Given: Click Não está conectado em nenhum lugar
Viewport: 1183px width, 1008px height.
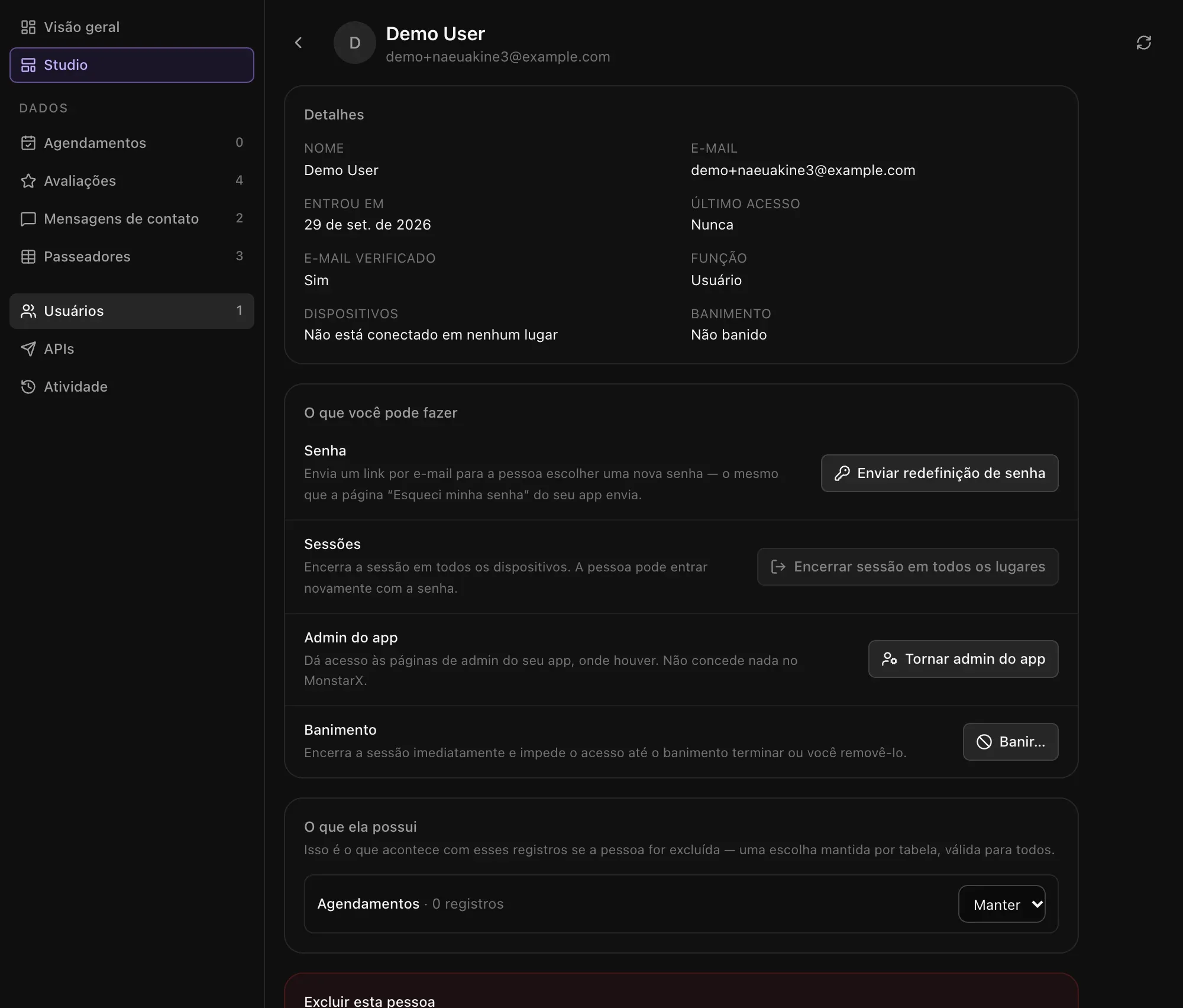Looking at the screenshot, I should point(431,335).
